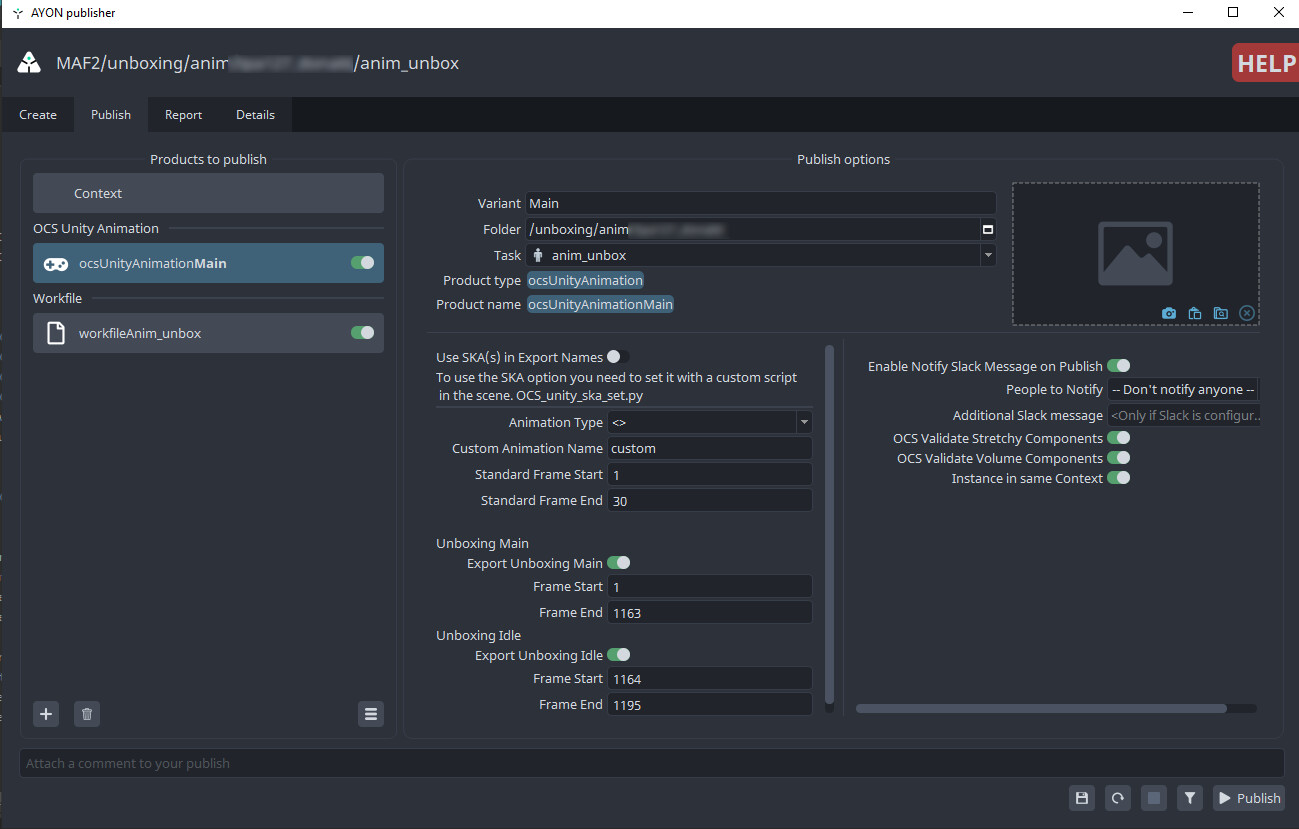Click the clear thumbnail X icon
This screenshot has width=1299, height=829.
(x=1247, y=313)
